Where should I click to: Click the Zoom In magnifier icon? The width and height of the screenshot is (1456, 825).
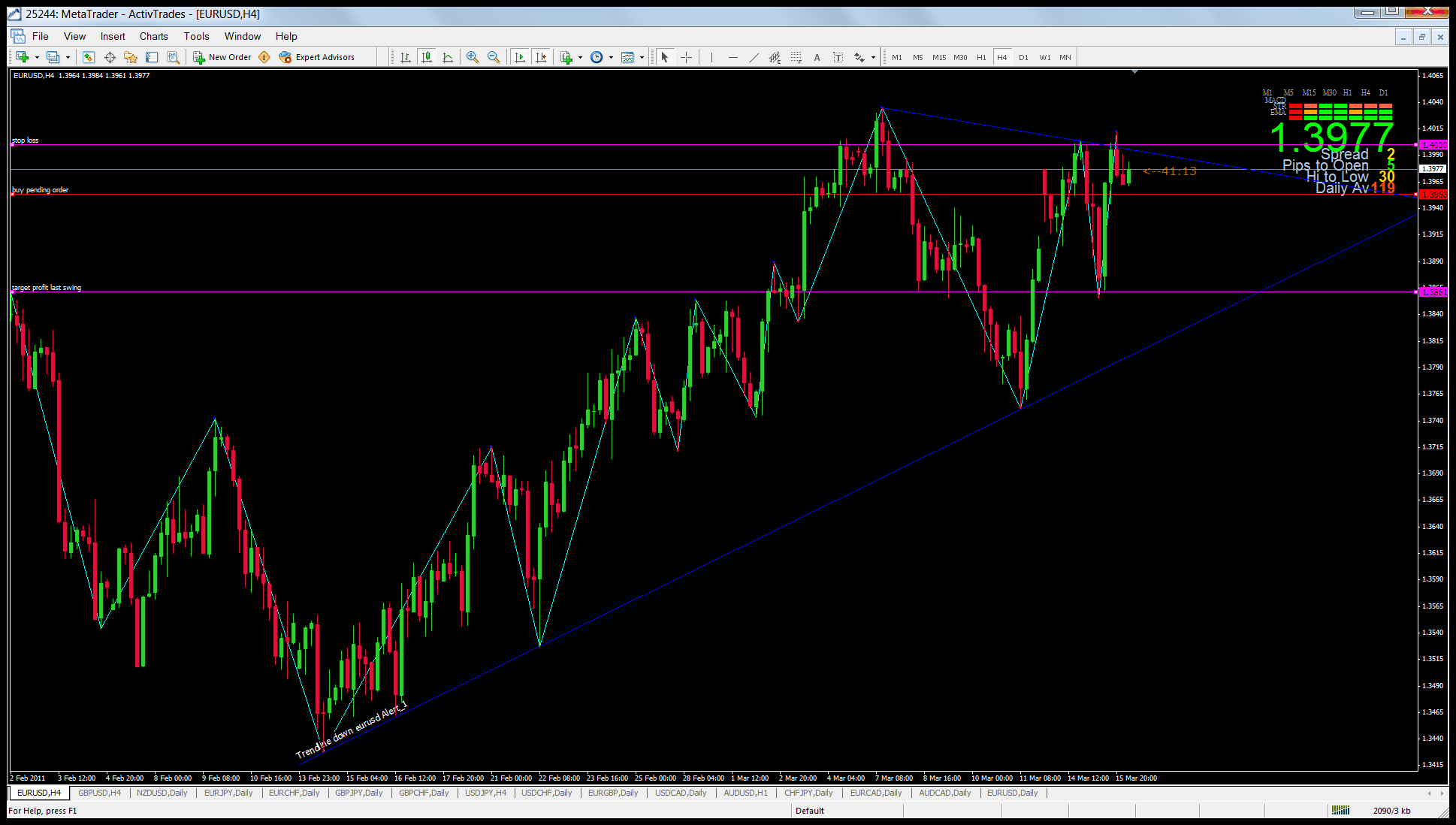[473, 57]
